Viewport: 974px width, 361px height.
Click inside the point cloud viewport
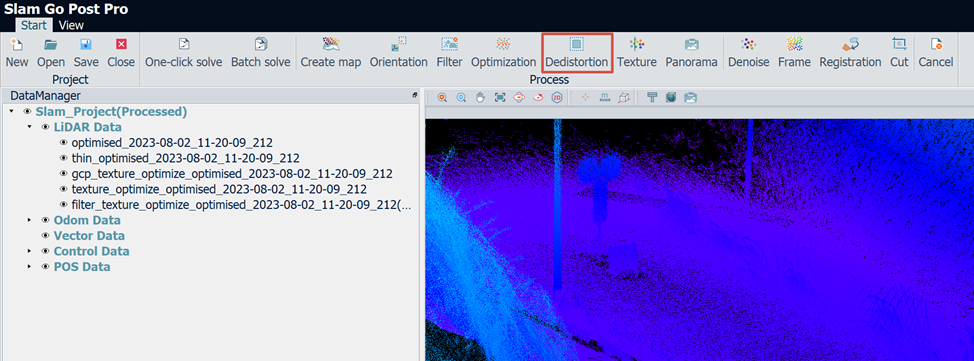point(699,240)
